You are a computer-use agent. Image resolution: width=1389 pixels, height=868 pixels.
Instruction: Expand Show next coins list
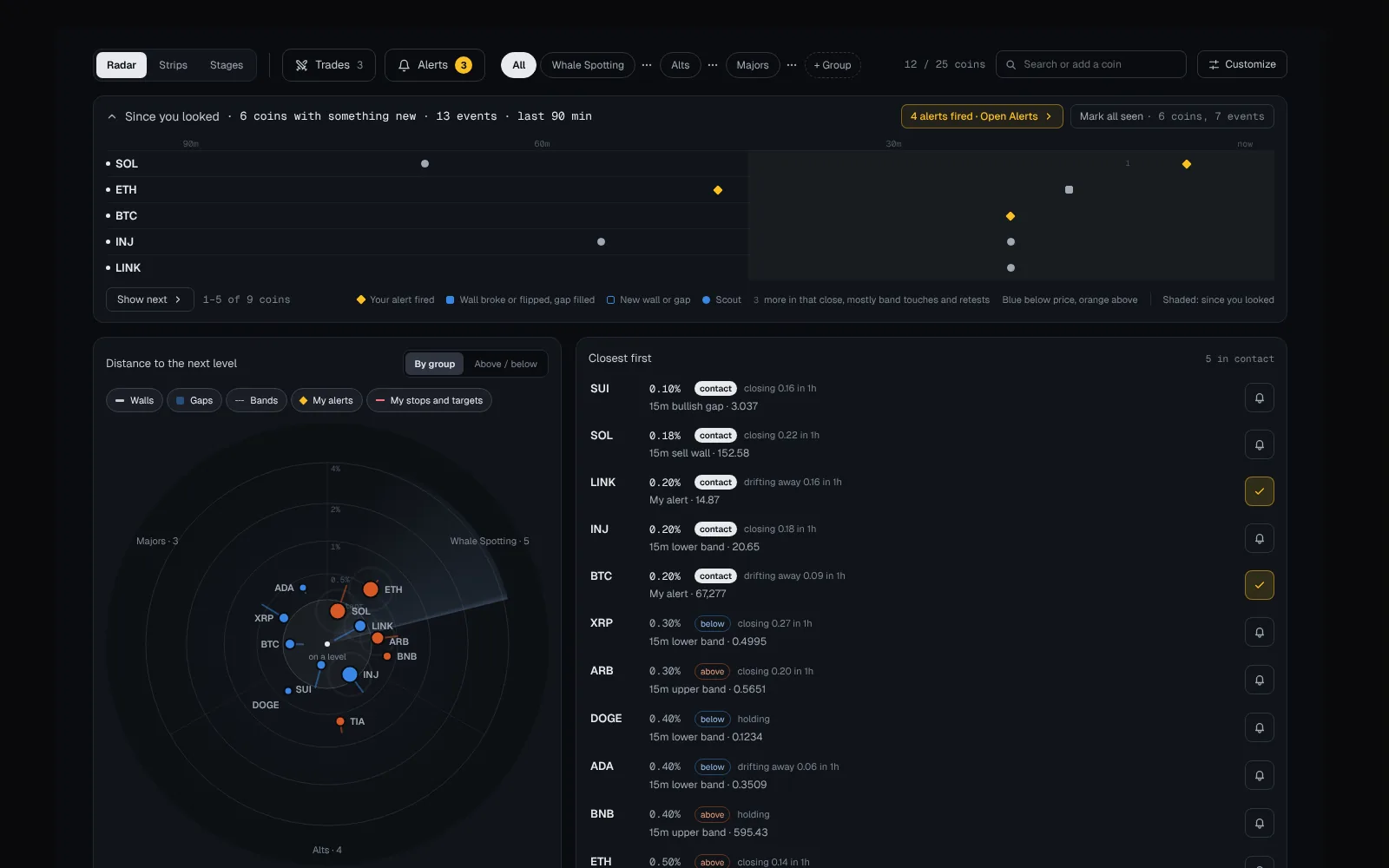[149, 299]
